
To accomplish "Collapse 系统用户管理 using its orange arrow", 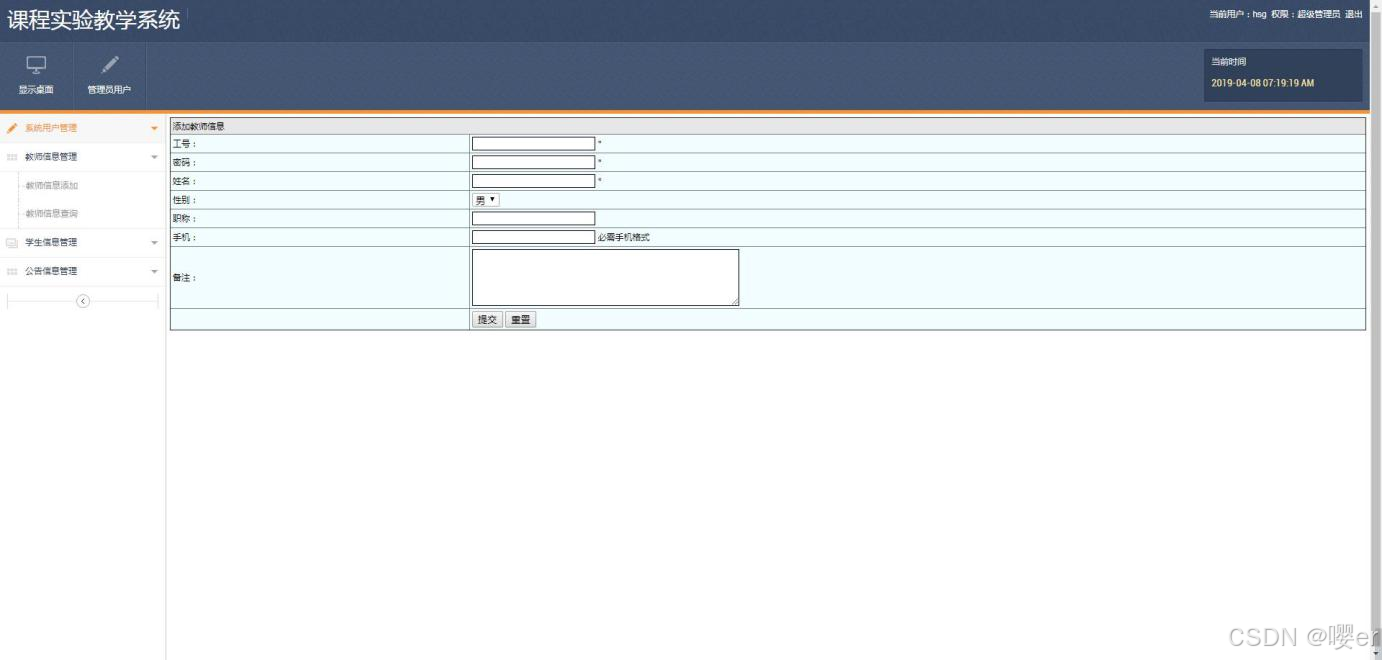I will [x=154, y=129].
